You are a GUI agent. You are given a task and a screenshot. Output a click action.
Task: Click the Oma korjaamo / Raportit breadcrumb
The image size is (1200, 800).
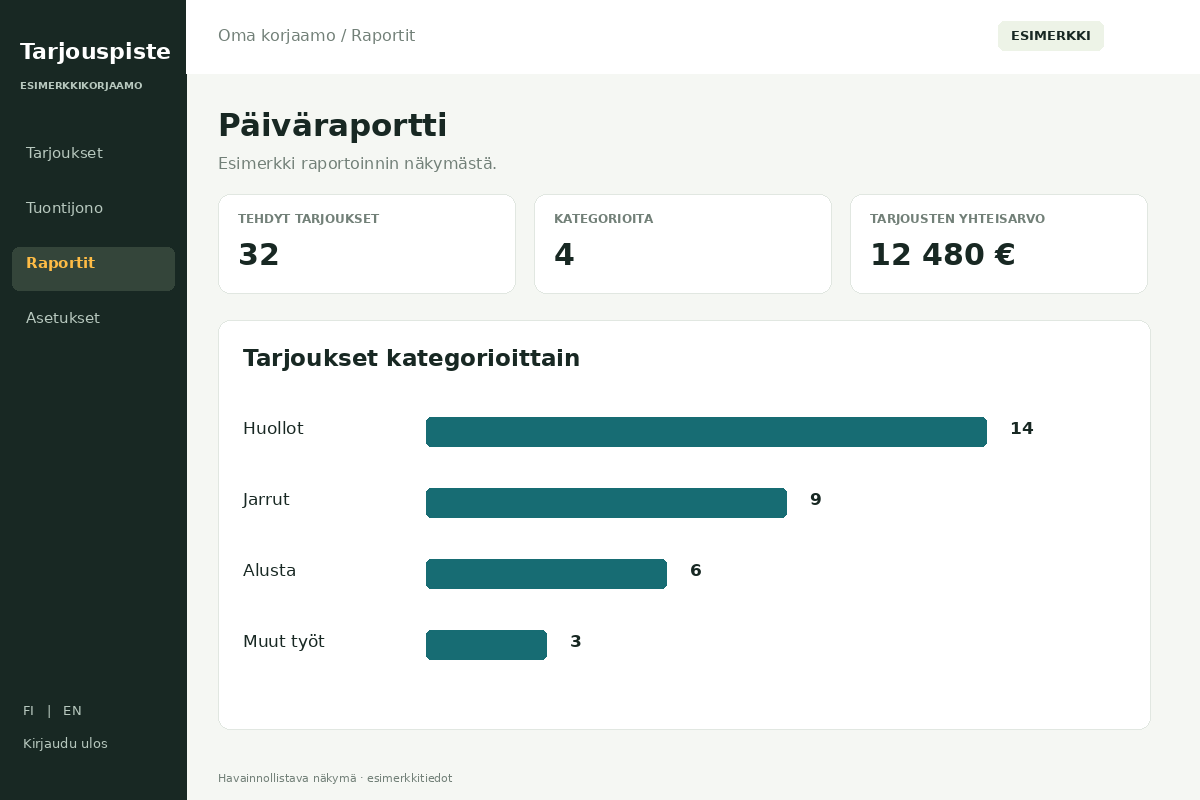coord(316,36)
